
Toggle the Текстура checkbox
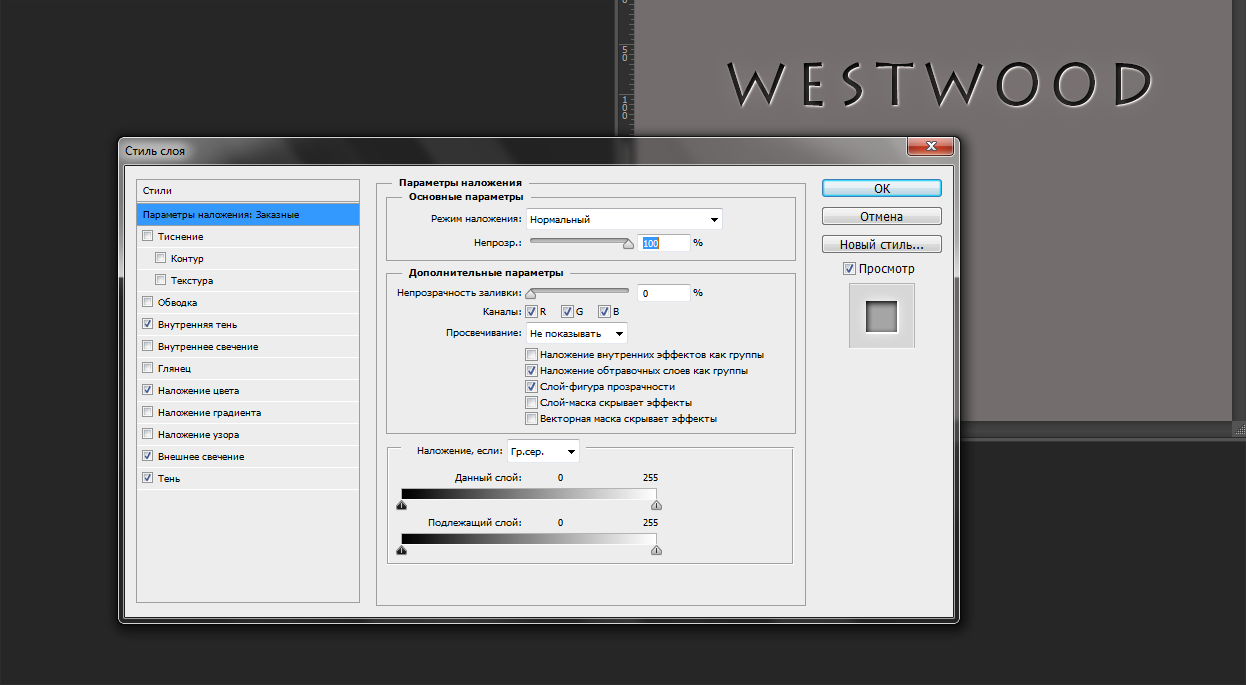161,281
